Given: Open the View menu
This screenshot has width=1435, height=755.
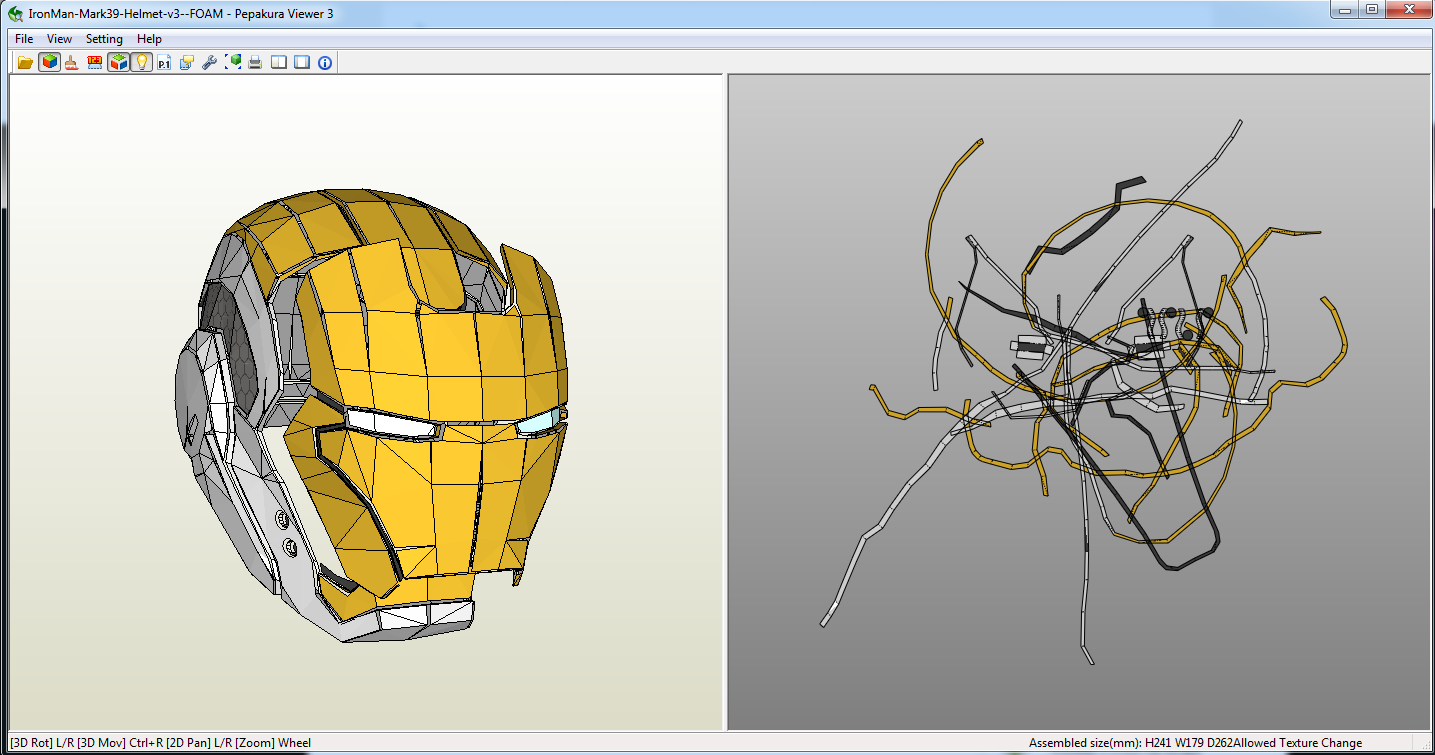Looking at the screenshot, I should (x=60, y=39).
